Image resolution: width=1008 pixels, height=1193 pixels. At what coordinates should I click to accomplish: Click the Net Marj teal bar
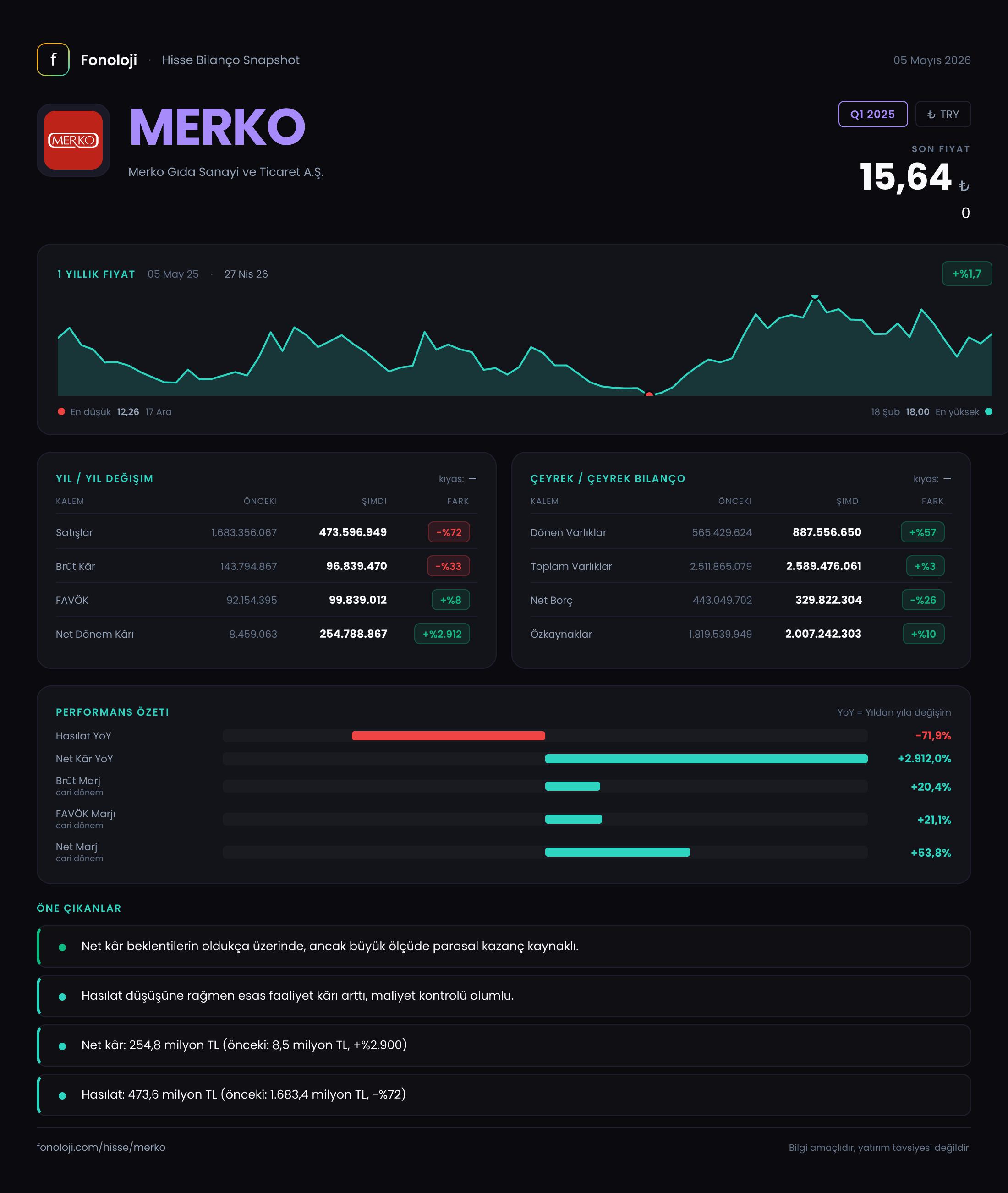pyautogui.click(x=617, y=852)
